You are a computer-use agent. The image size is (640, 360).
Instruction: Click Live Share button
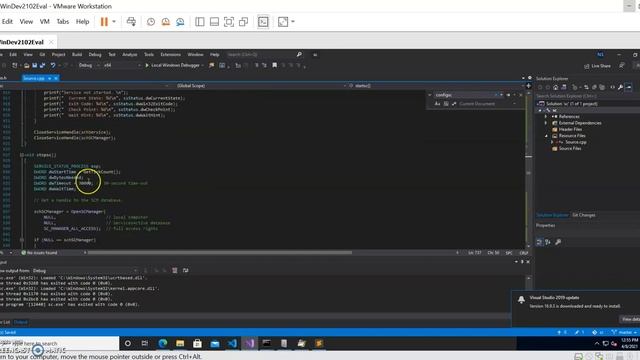pyautogui.click(x=598, y=66)
